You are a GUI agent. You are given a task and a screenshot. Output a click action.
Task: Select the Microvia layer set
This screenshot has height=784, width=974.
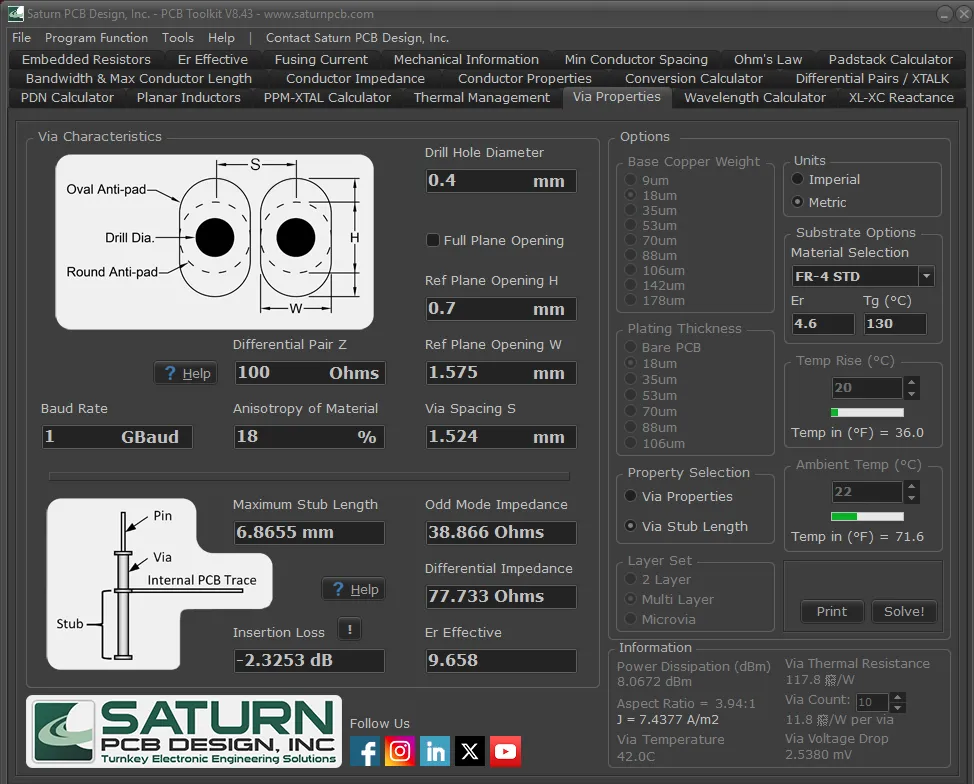pos(630,619)
